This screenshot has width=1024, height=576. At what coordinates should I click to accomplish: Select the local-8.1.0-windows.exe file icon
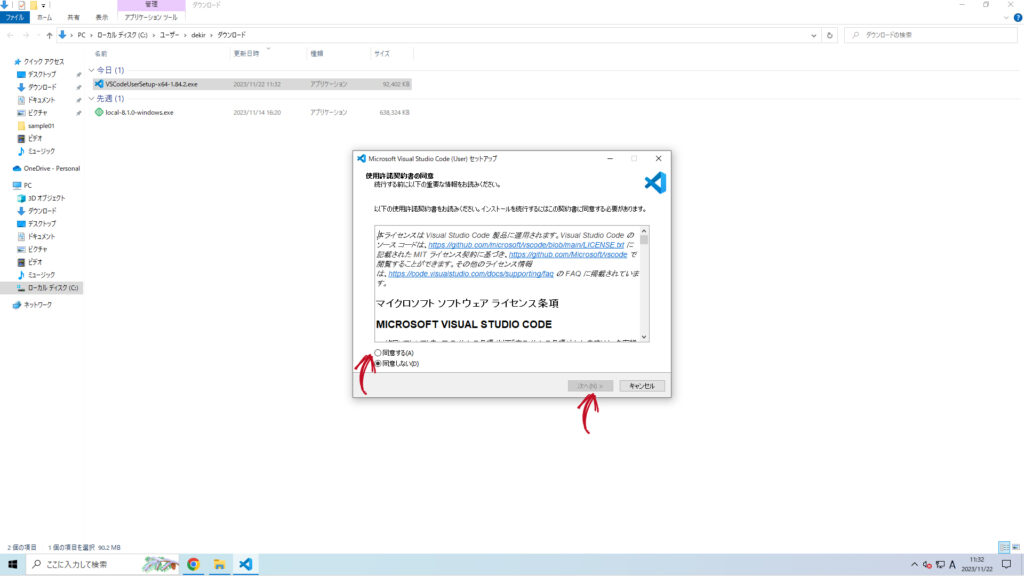click(99, 112)
